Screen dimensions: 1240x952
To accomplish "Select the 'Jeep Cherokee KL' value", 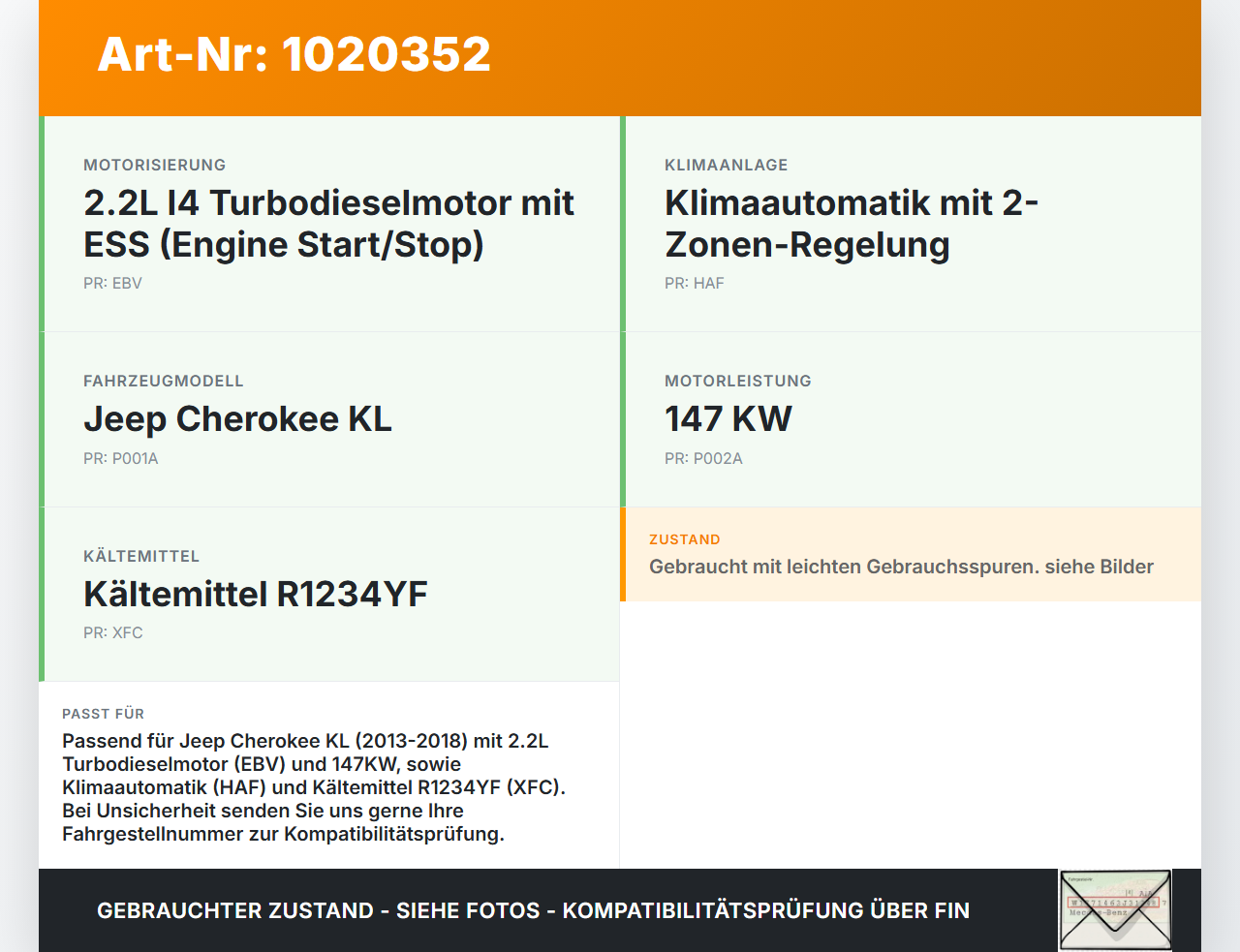I will [x=237, y=418].
